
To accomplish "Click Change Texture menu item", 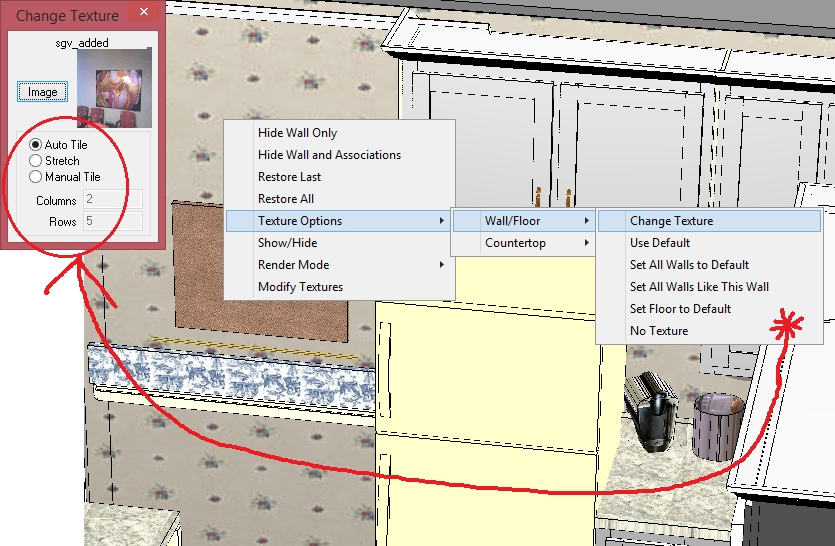I will tap(671, 221).
